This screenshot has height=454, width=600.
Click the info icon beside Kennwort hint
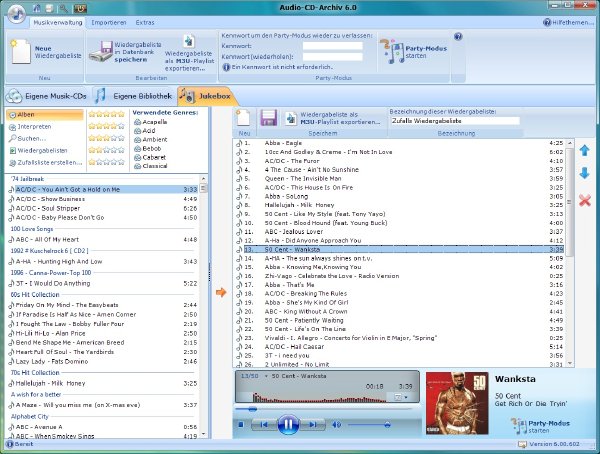coord(226,67)
